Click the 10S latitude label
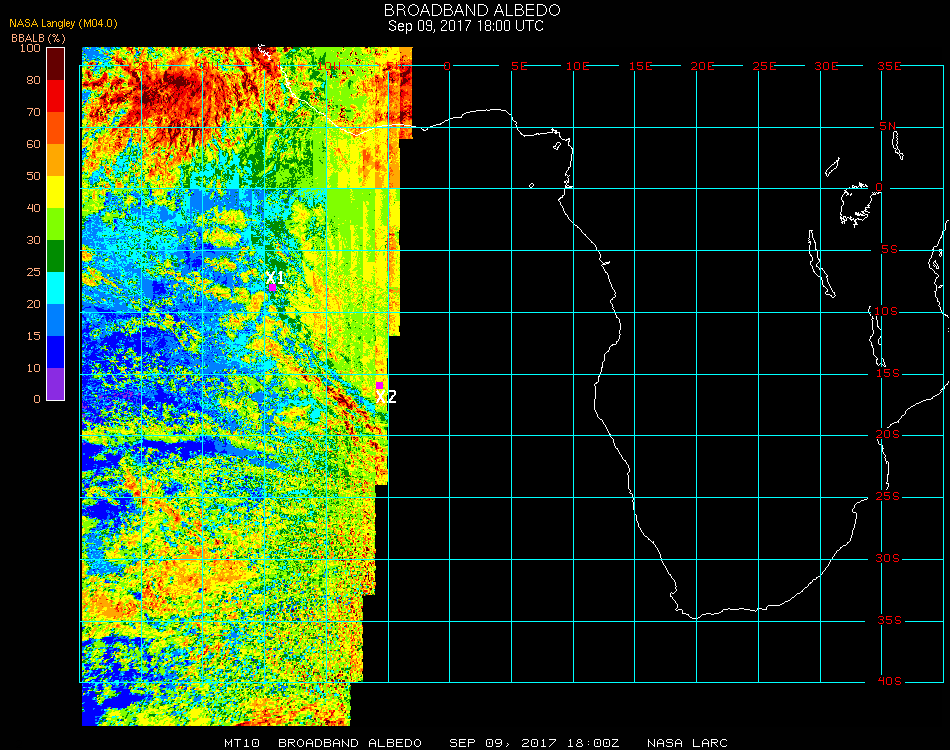Viewport: 950px width, 750px height. tap(886, 311)
